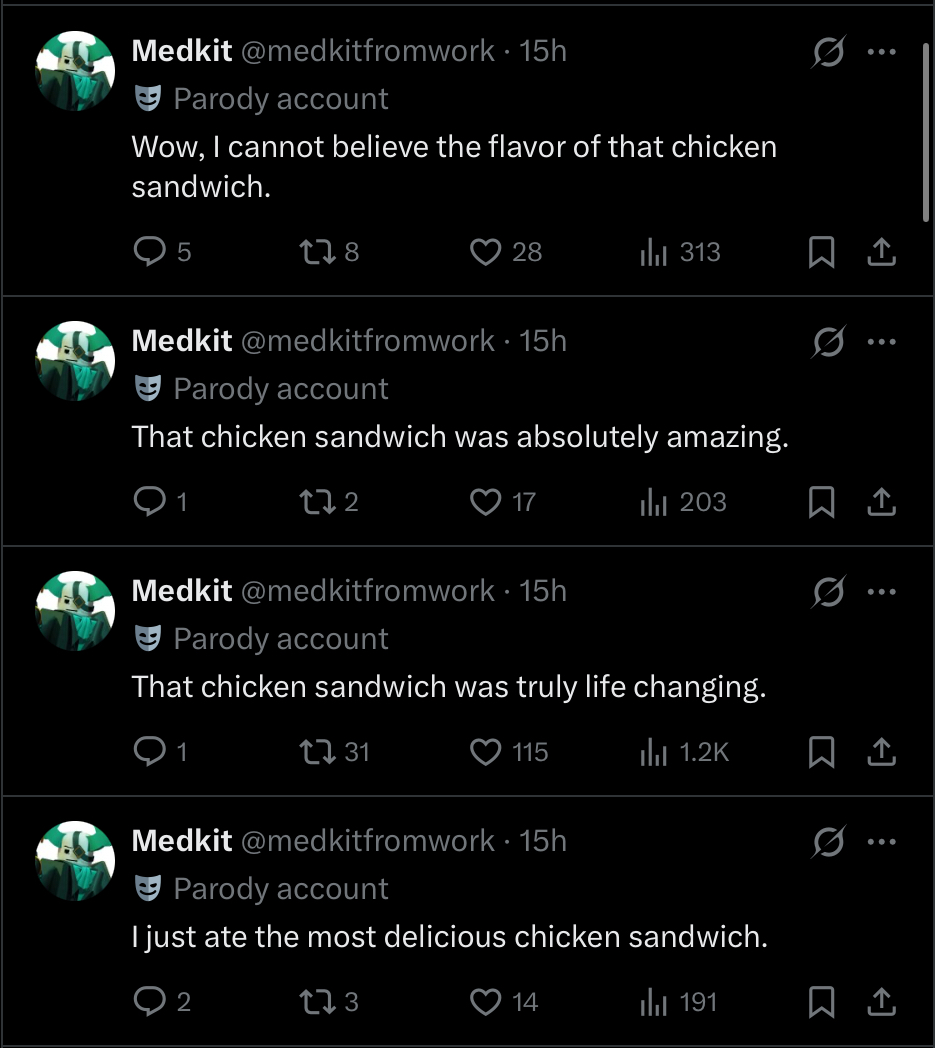View analytics showing 313 views

click(x=680, y=252)
